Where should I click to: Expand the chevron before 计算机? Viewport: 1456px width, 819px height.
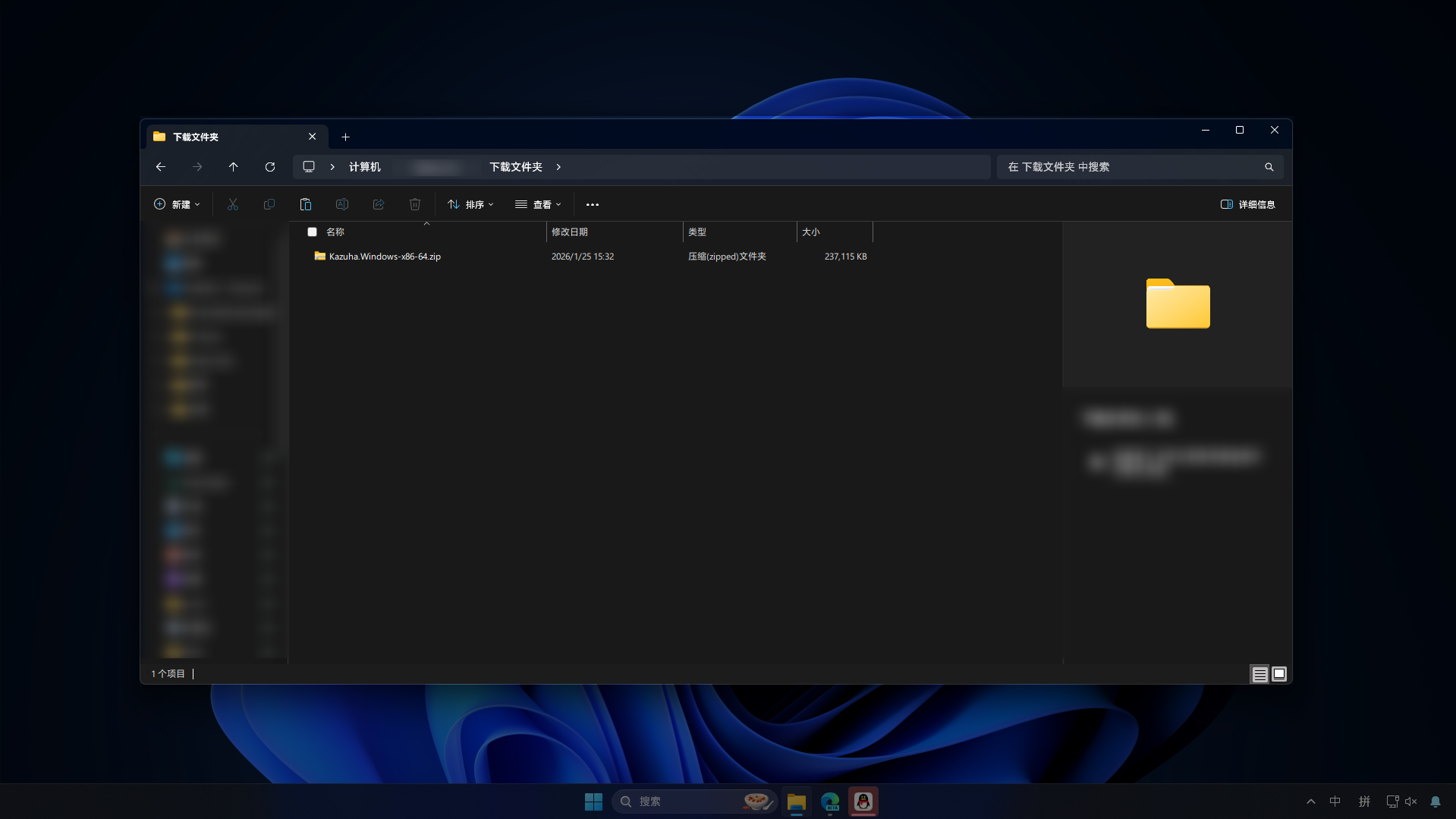click(332, 167)
